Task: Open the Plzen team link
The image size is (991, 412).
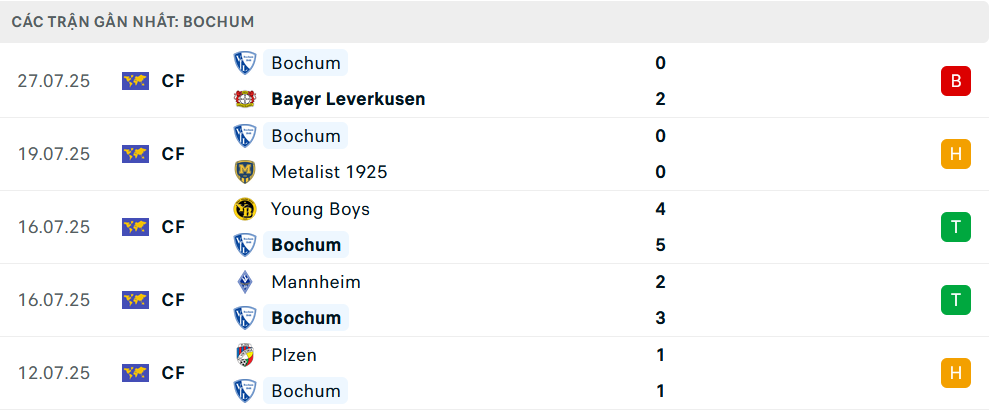Action: (294, 355)
